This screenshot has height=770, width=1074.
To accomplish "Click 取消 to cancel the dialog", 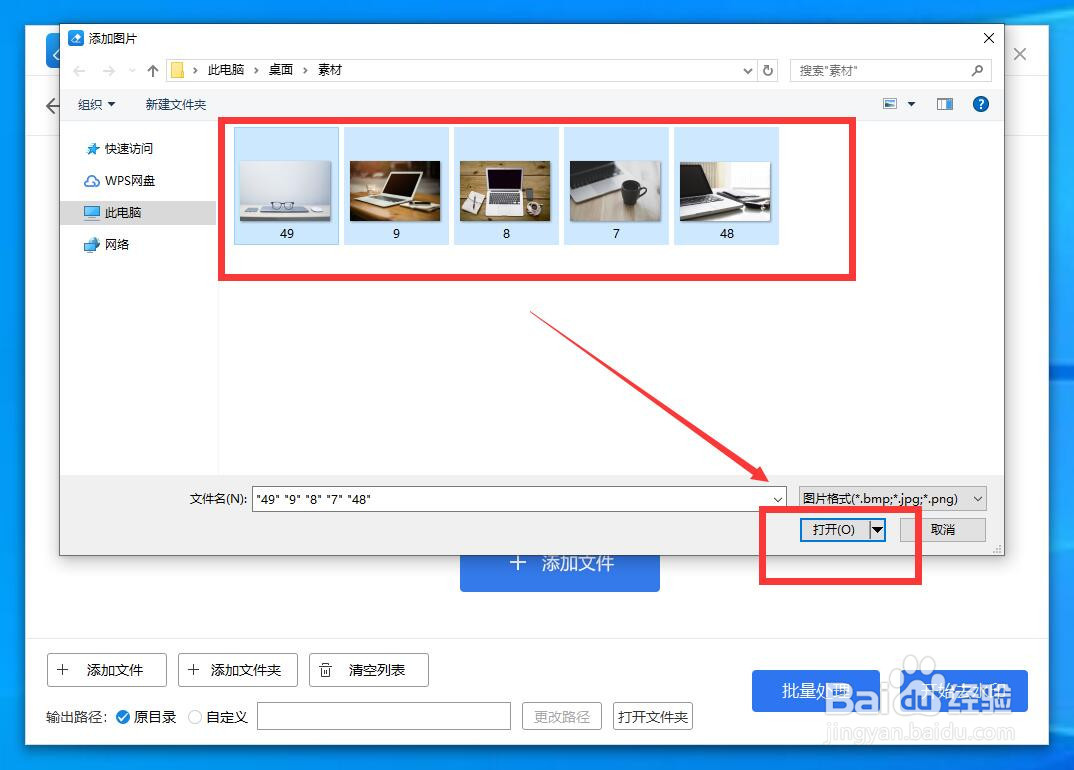I will (942, 530).
